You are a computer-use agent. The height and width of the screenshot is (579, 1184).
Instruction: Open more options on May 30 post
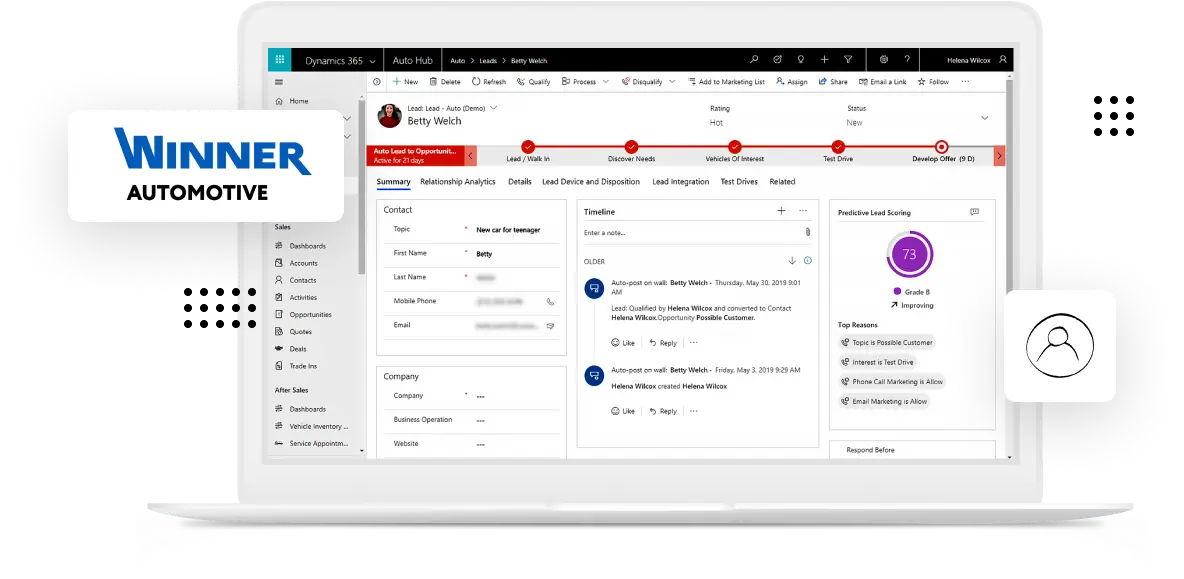click(693, 343)
